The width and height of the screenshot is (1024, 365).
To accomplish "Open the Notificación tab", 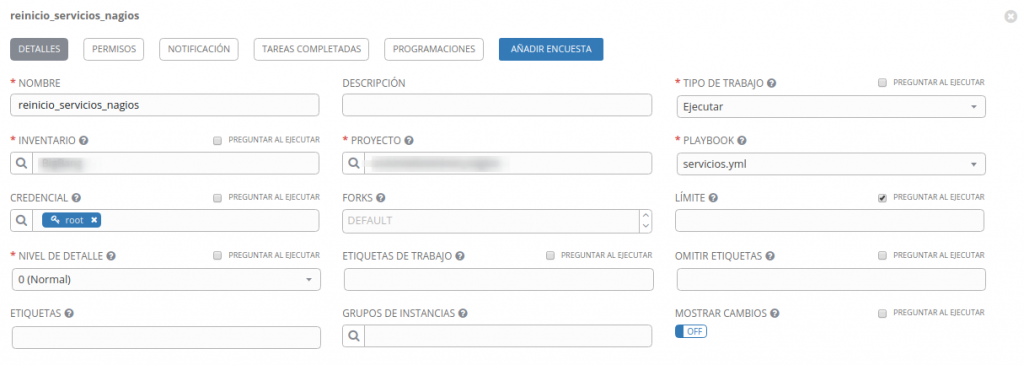I will 199,49.
